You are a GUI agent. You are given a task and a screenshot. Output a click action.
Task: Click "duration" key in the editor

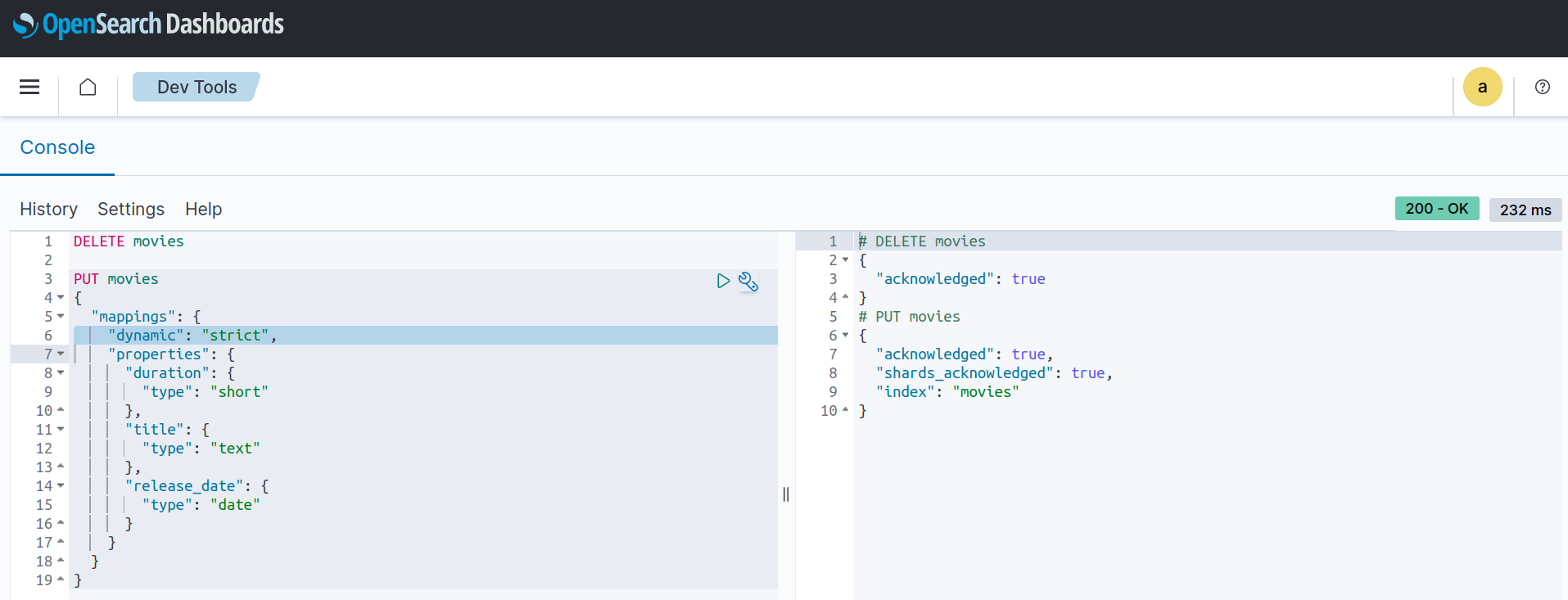[x=167, y=373]
